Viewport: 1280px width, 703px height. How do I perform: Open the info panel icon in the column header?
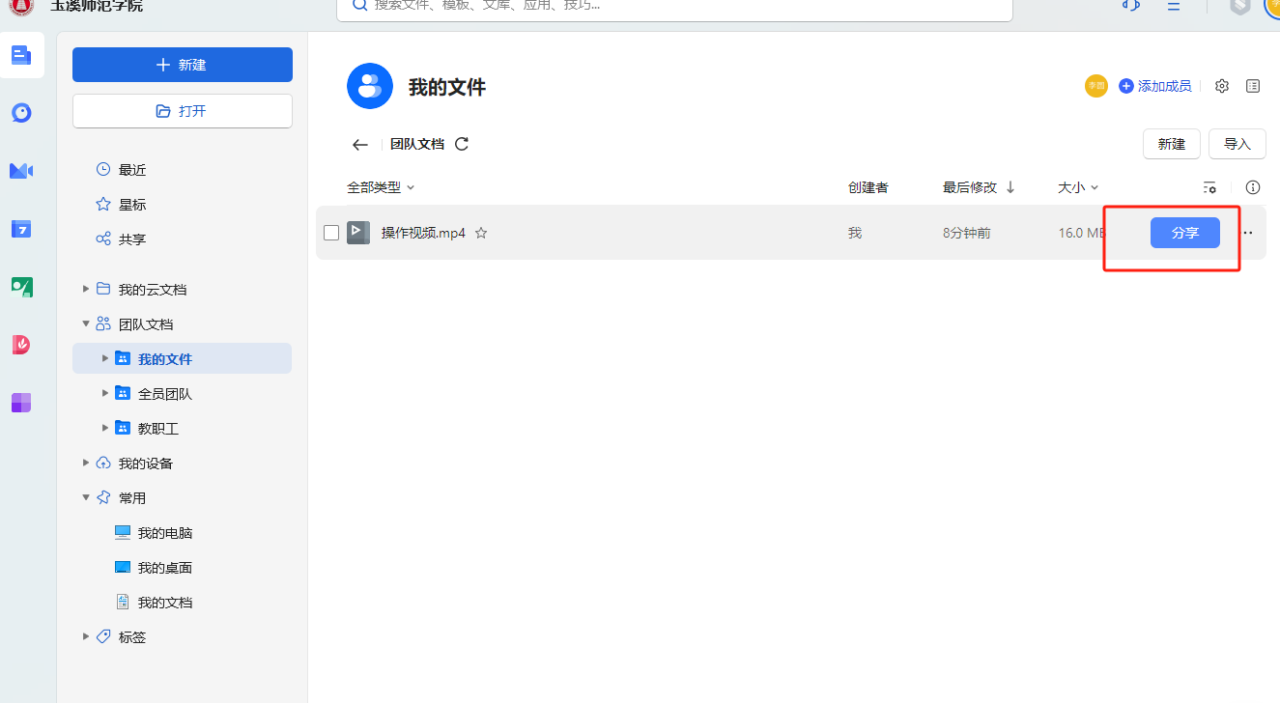click(x=1252, y=187)
